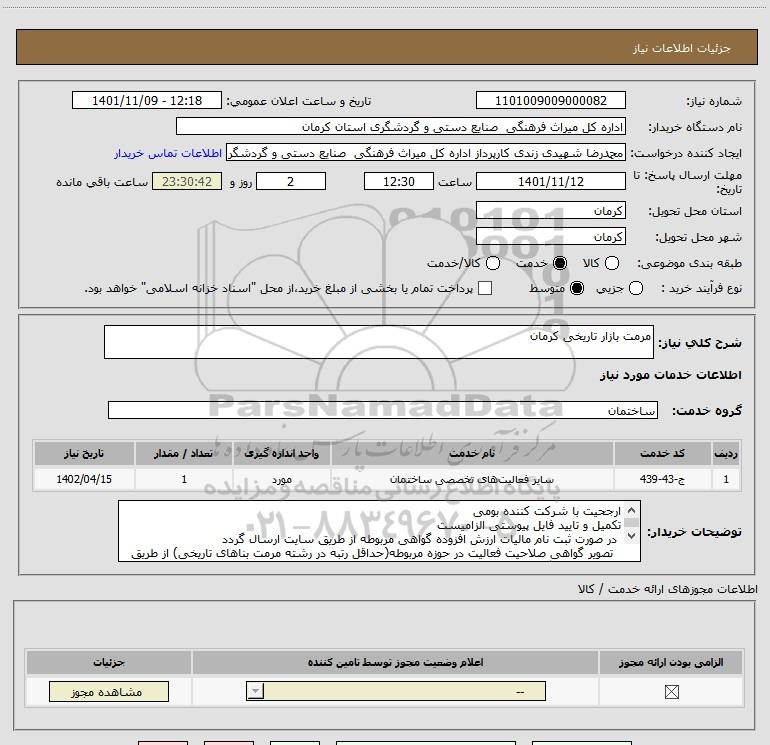Click the service group field ساختمان

(x=383, y=410)
